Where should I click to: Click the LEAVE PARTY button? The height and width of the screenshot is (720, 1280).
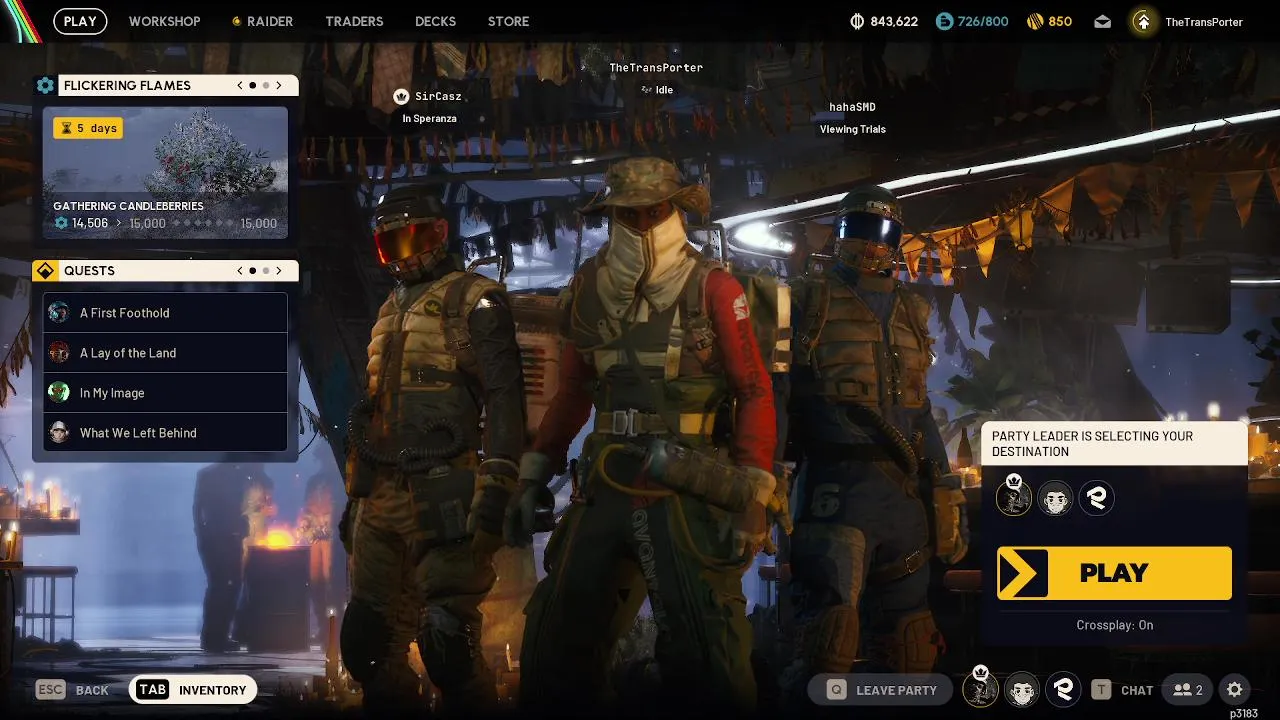882,690
